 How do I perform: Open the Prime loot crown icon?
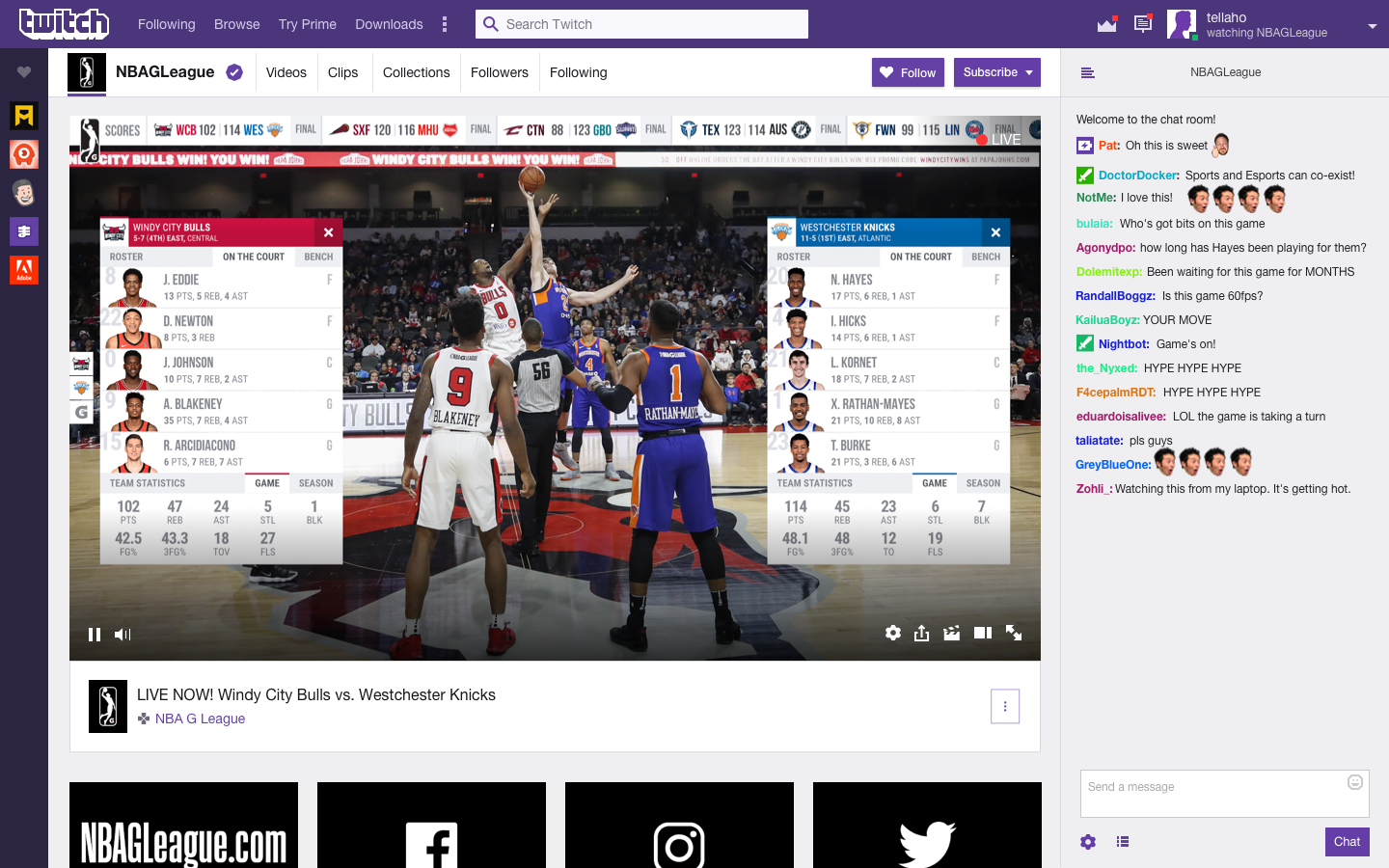pos(1106,24)
